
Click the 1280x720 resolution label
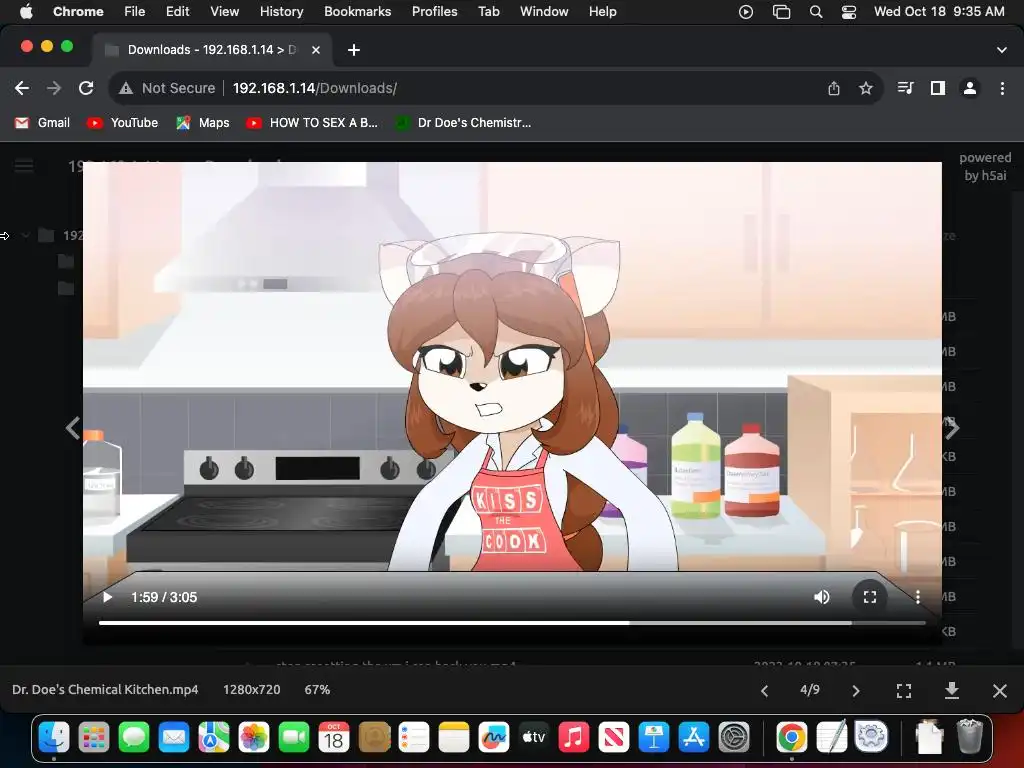[251, 690]
